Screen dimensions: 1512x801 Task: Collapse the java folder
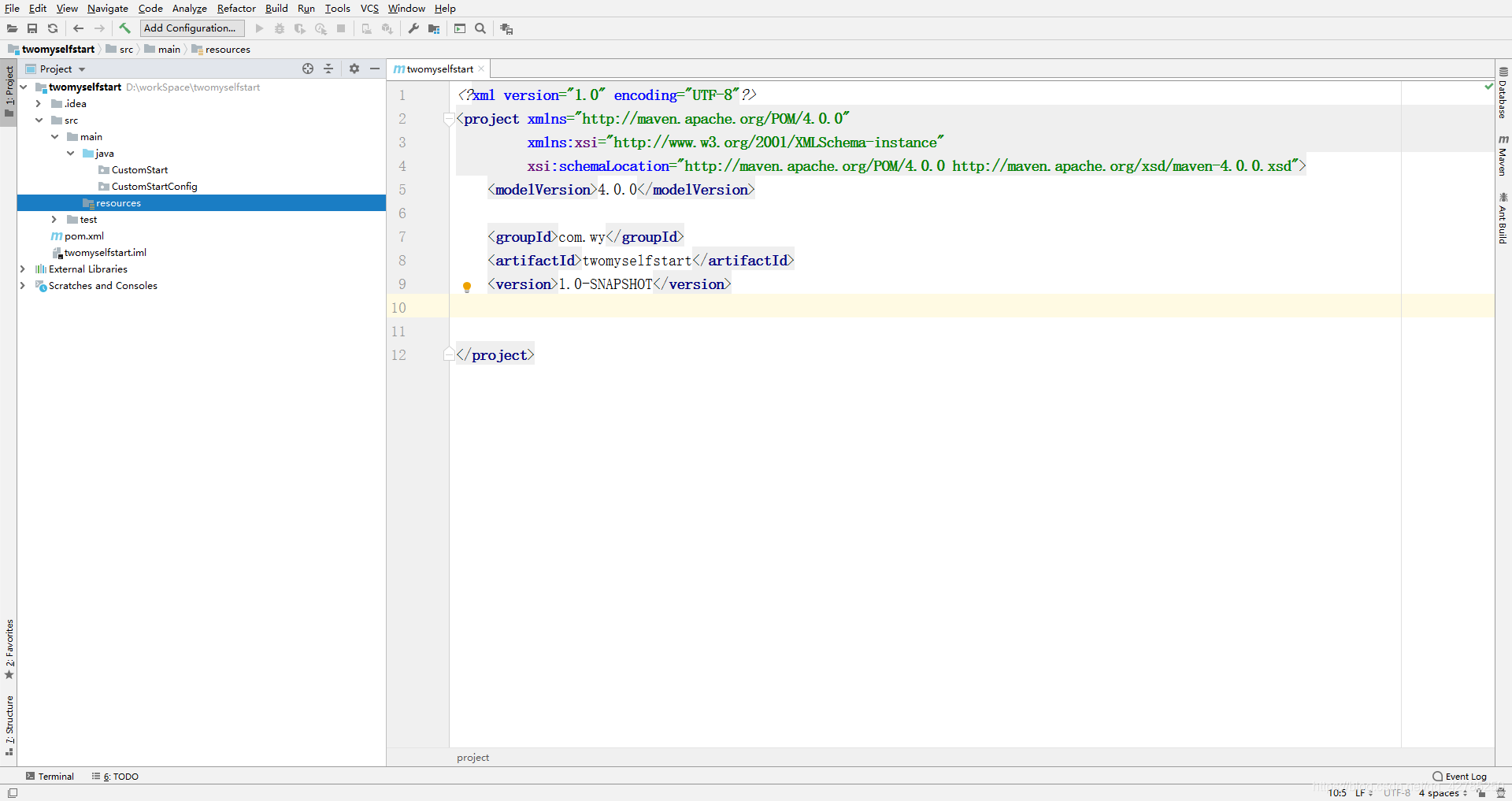point(70,153)
